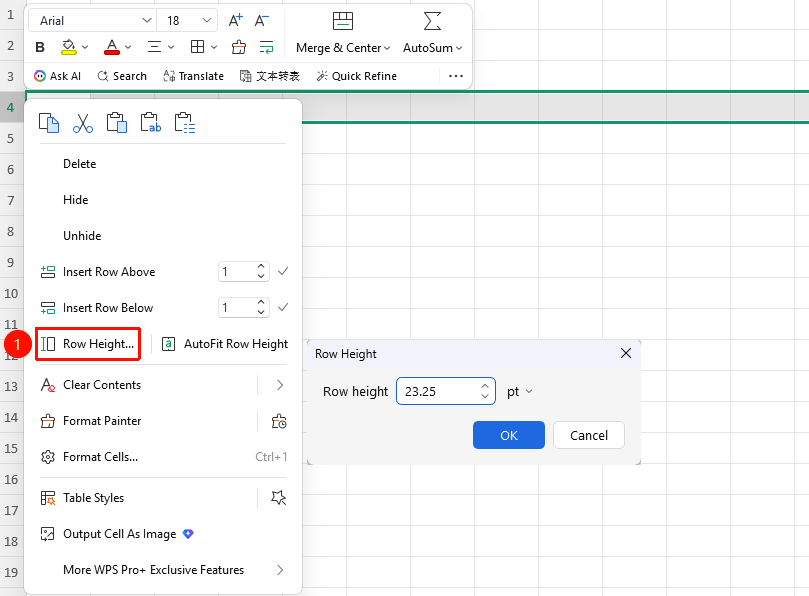
Task: Click the Paste clipboard icon
Action: pos(117,123)
